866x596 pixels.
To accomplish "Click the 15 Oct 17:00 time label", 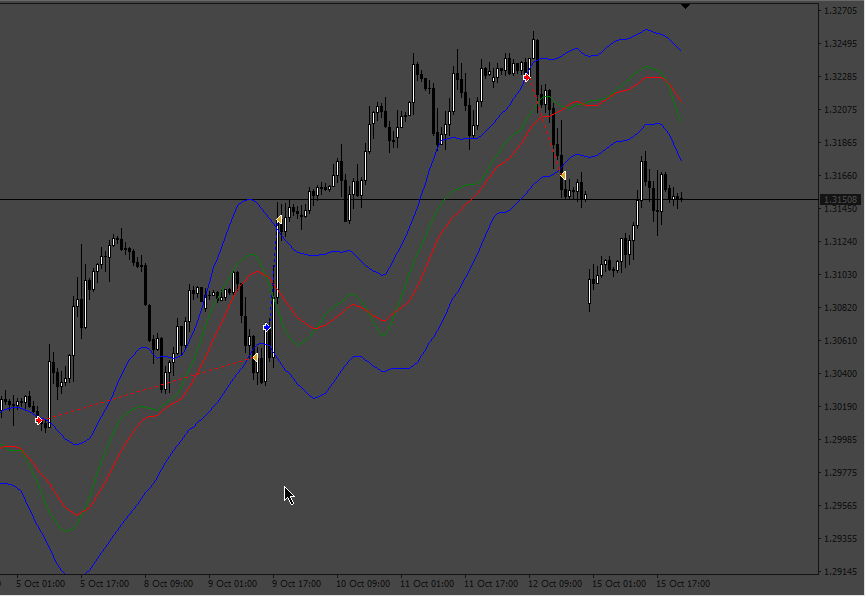I will tap(683, 584).
